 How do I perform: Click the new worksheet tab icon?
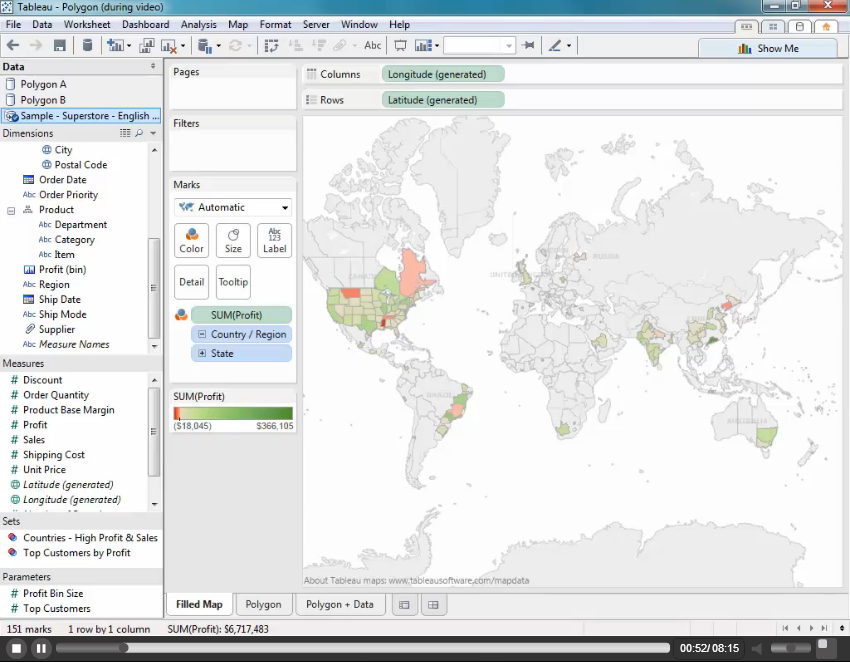(404, 605)
